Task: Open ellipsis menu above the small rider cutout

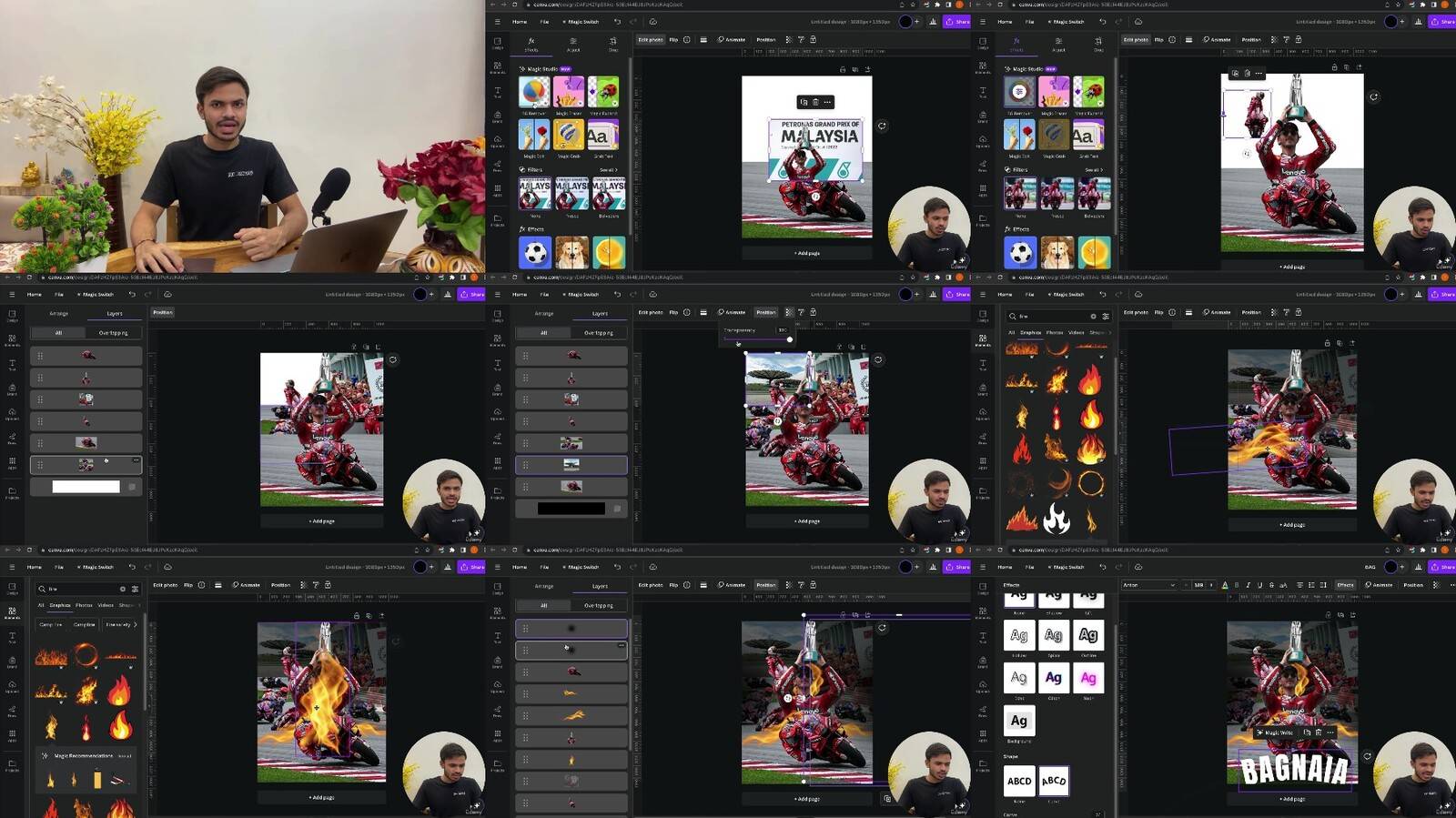Action: 1259,74
